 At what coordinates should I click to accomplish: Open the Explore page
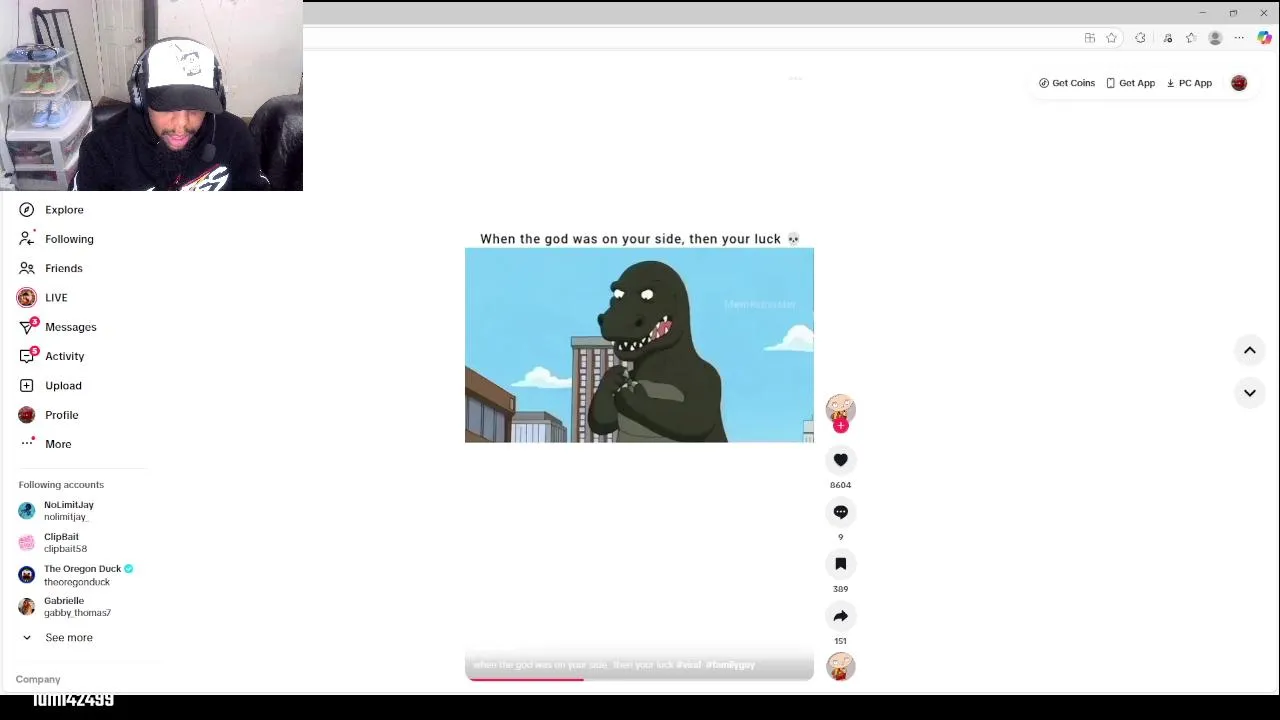pos(64,210)
